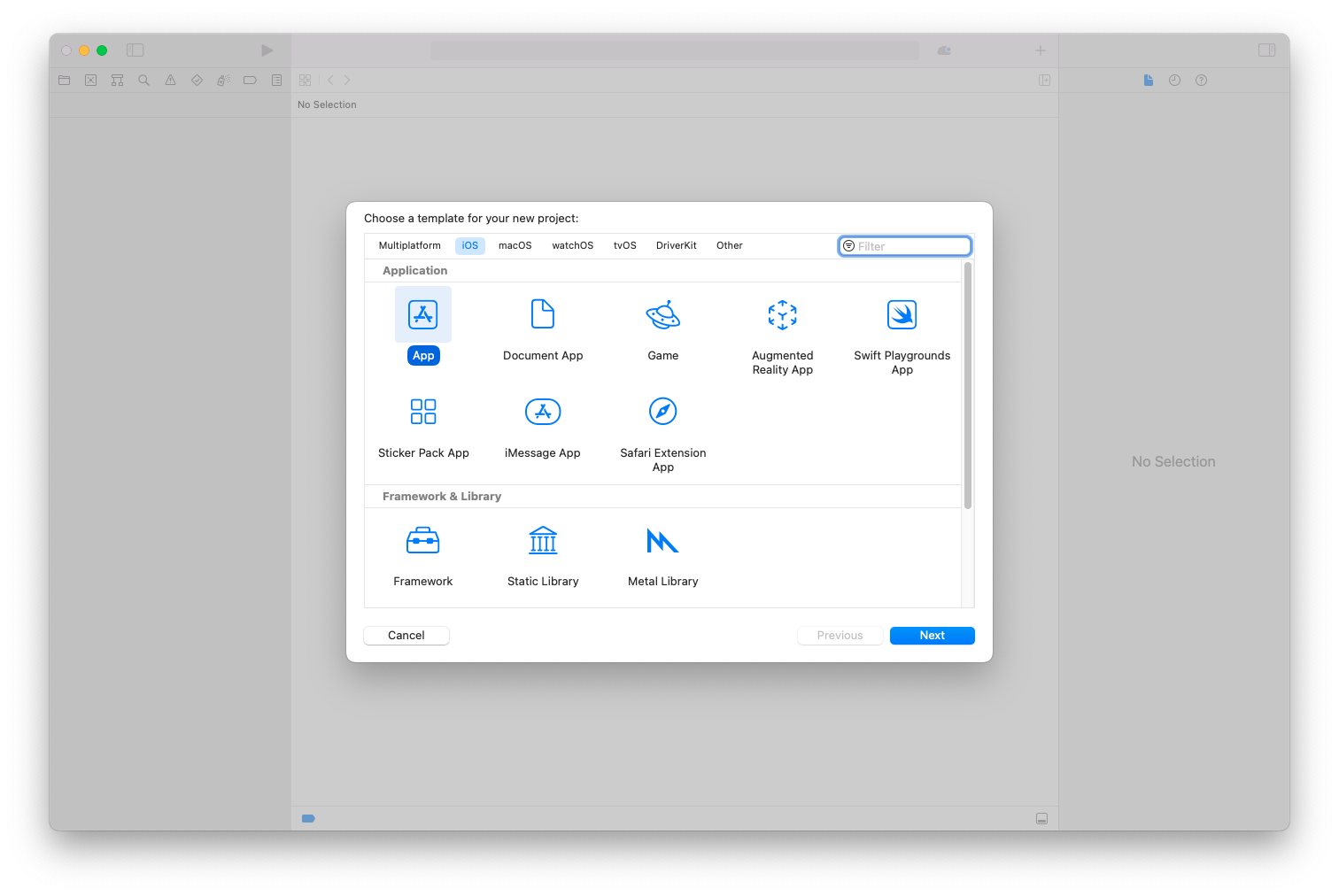Switch to the DriverKit tab
This screenshot has height=896, width=1339.
click(x=676, y=245)
